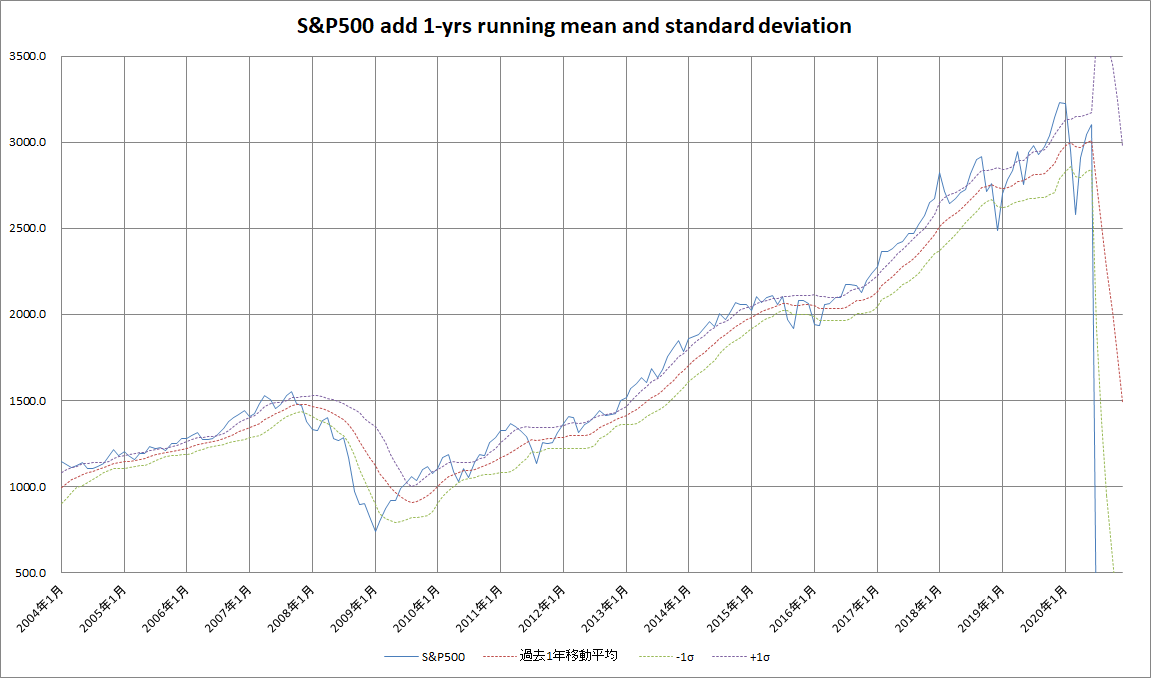Viewport: 1151px width, 678px height.
Task: Select the 3500.0 y-axis label
Action: 29,56
